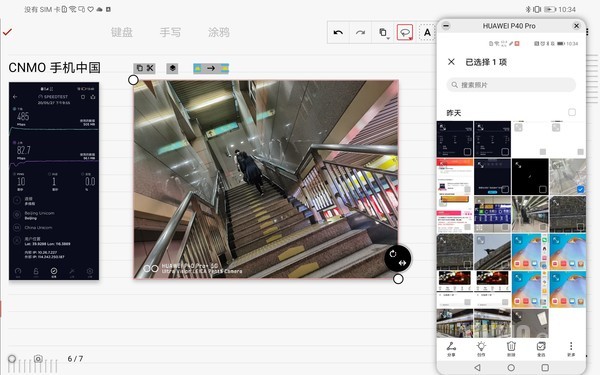Expand the black thumbnail to full view

point(518,165)
